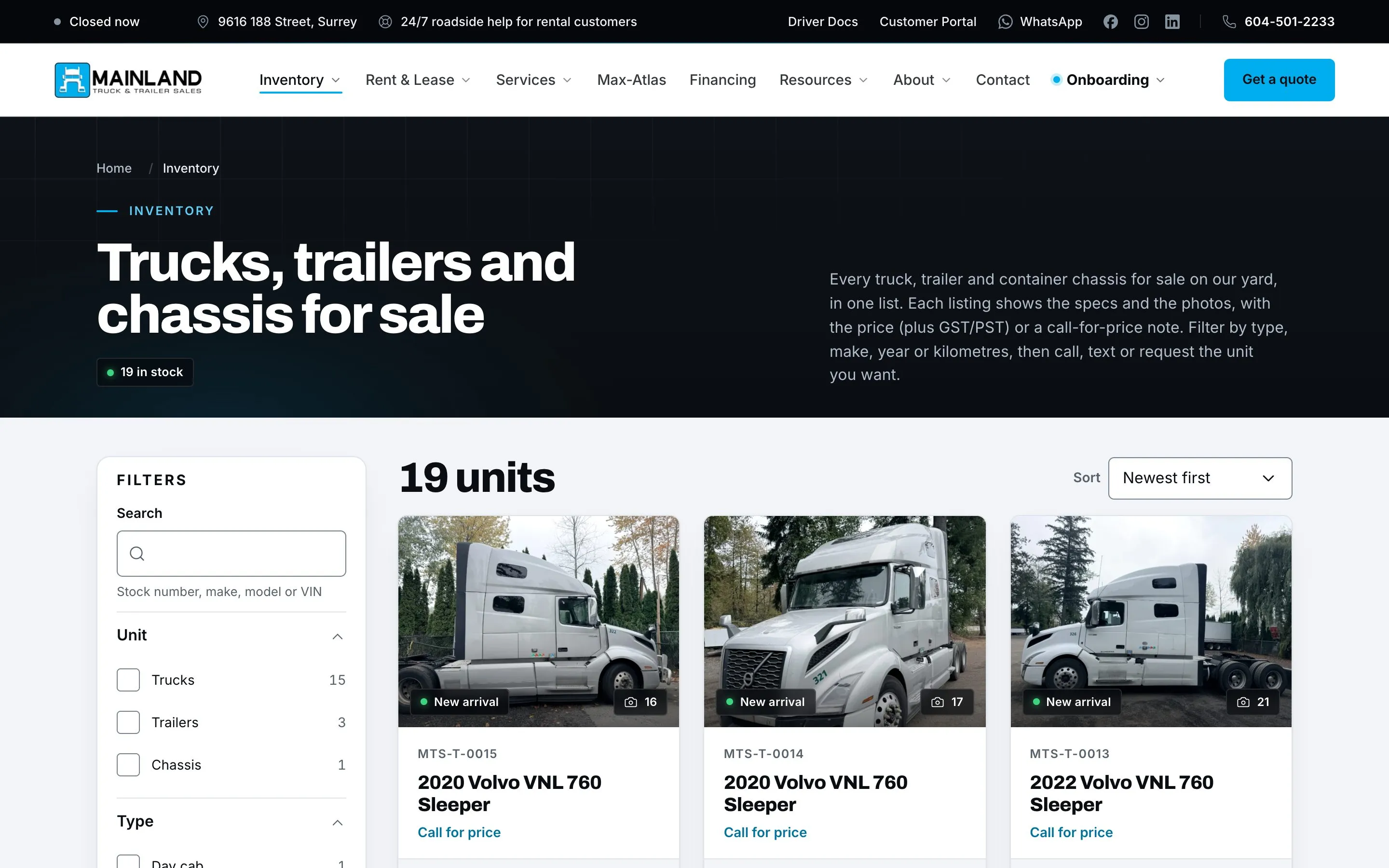
Task: Open the MTS-T-0013 truck photo
Action: [1151, 621]
